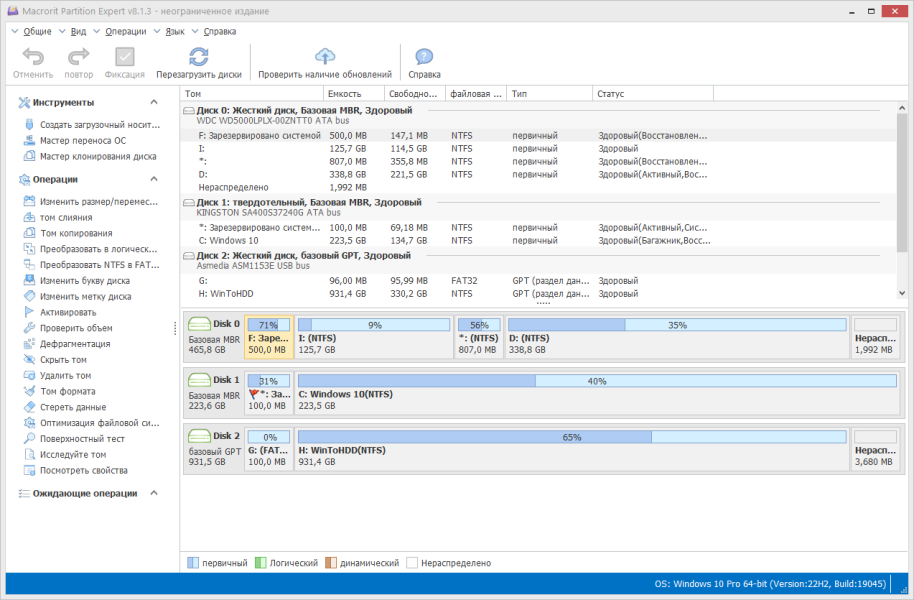Run Оптимизация файловой системы operation
The height and width of the screenshot is (600, 914).
(x=99, y=422)
